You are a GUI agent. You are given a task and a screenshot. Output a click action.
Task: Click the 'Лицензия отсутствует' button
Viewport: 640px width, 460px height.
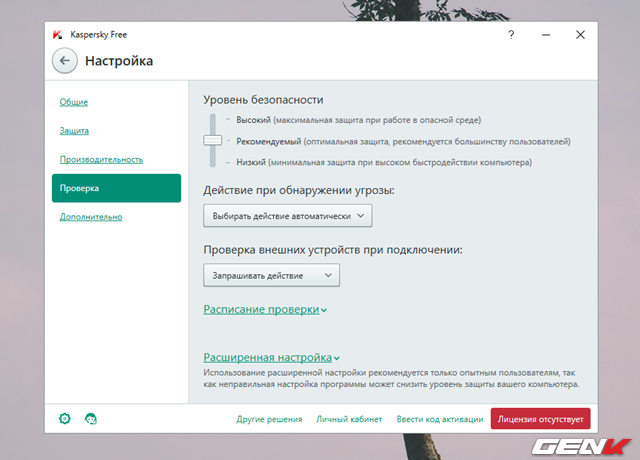pyautogui.click(x=540, y=419)
